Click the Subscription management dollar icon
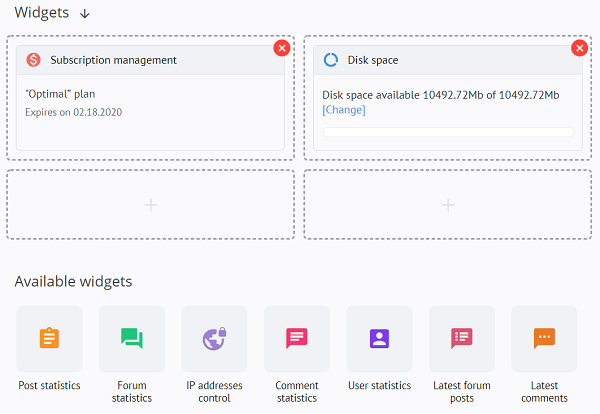600x414 pixels. (33, 60)
